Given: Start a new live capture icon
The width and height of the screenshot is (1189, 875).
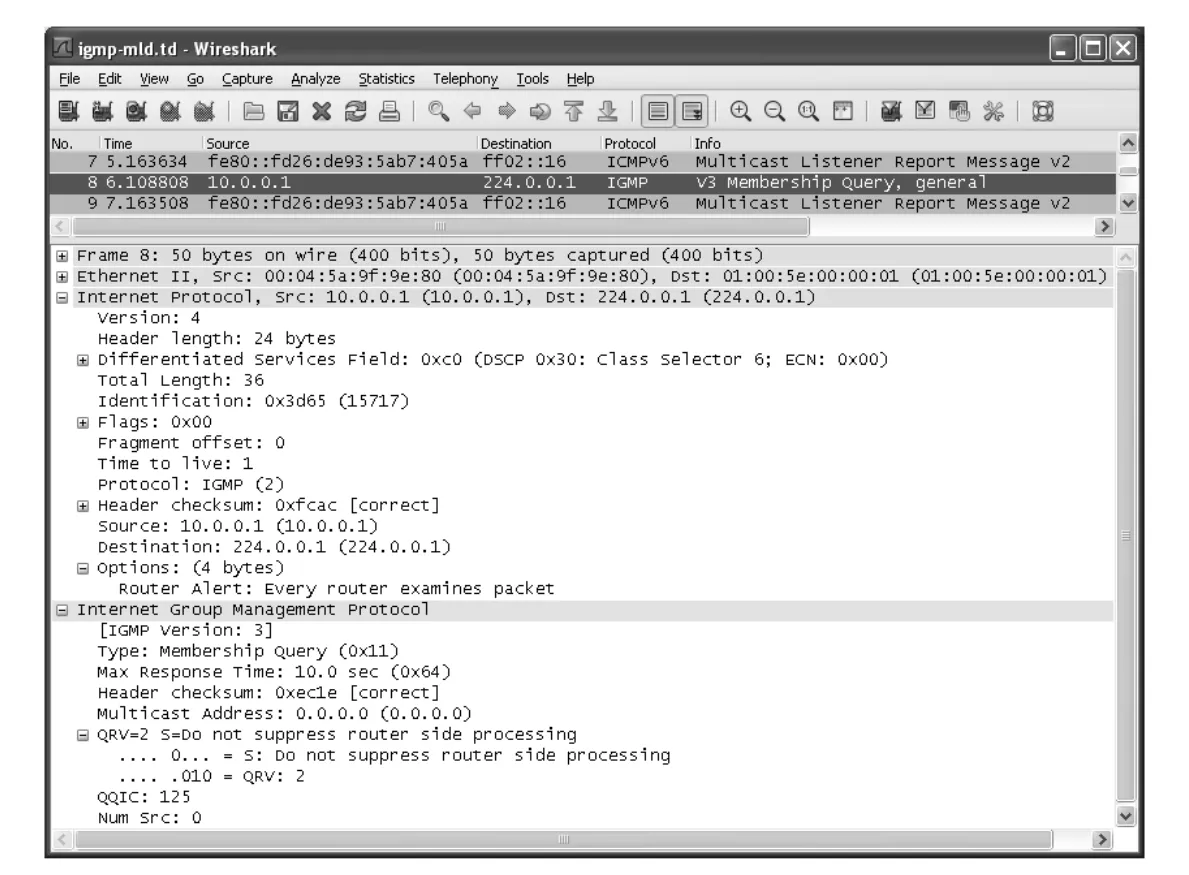Looking at the screenshot, I should click(x=136, y=111).
